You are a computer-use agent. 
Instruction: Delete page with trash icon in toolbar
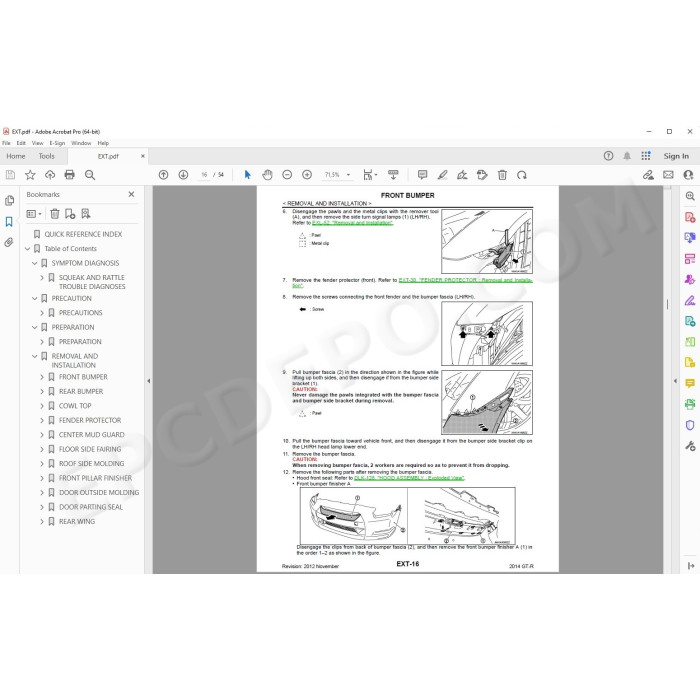click(502, 175)
